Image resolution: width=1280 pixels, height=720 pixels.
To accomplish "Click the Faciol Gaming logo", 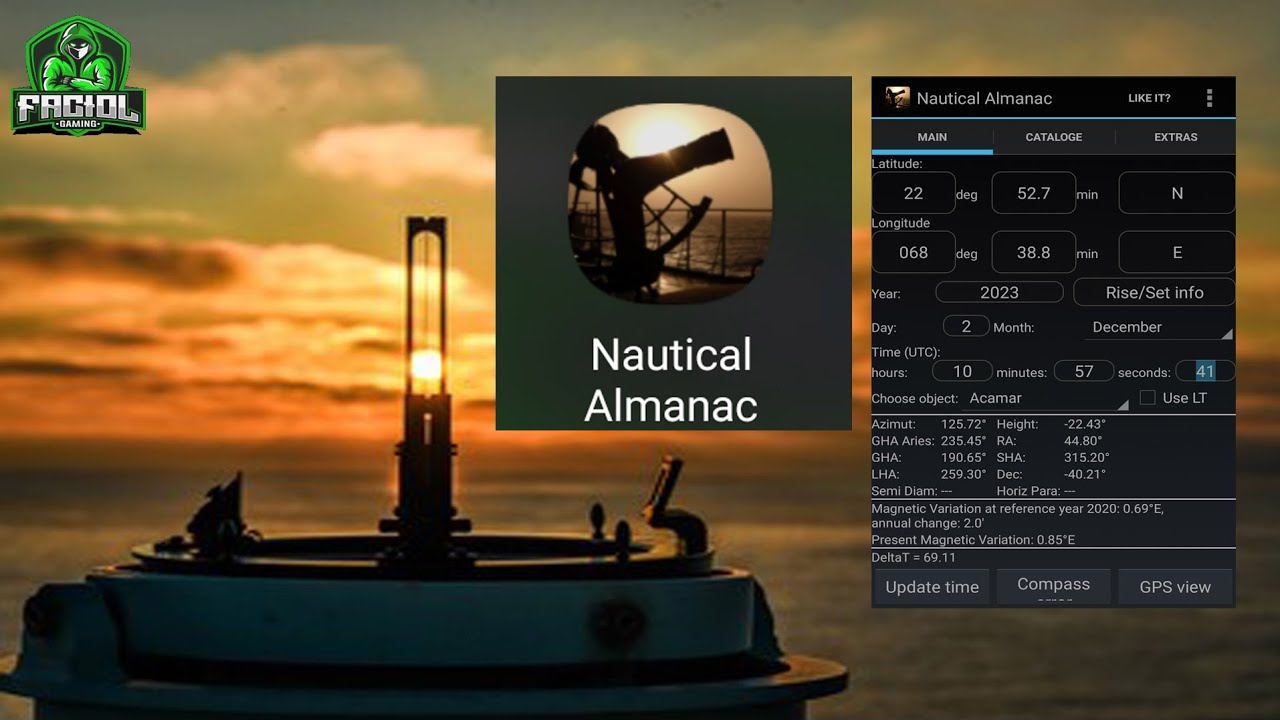I will (78, 74).
